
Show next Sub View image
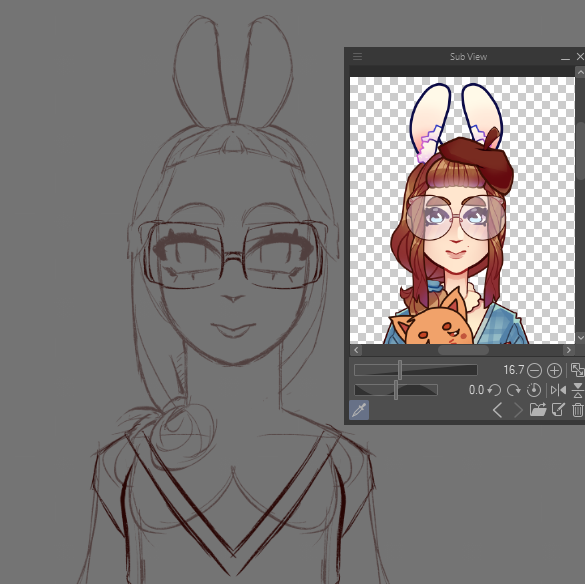[518, 410]
